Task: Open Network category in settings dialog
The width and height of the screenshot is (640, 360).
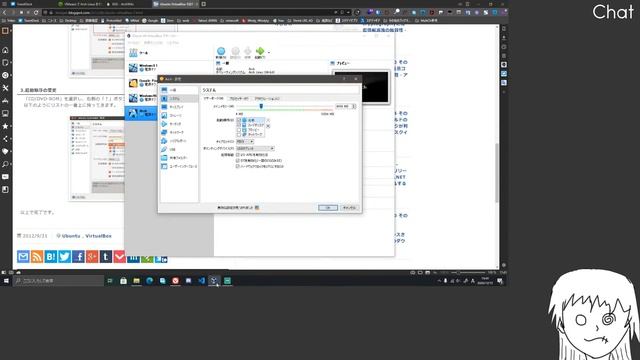Action: point(179,132)
